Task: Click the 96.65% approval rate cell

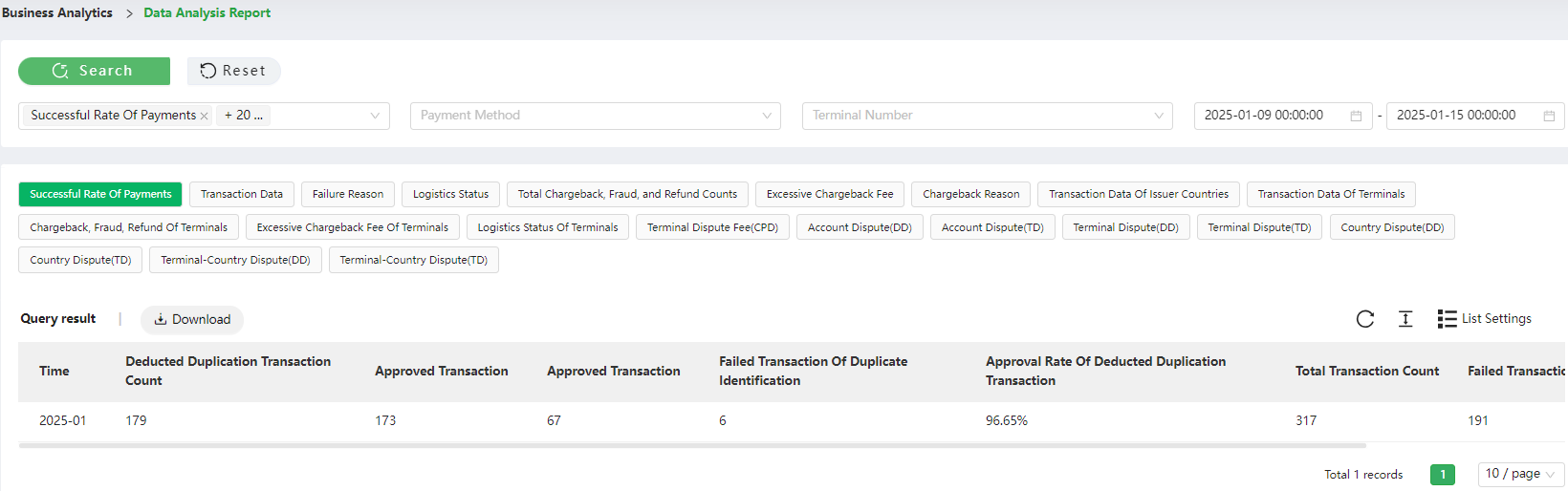Action: tap(1007, 420)
